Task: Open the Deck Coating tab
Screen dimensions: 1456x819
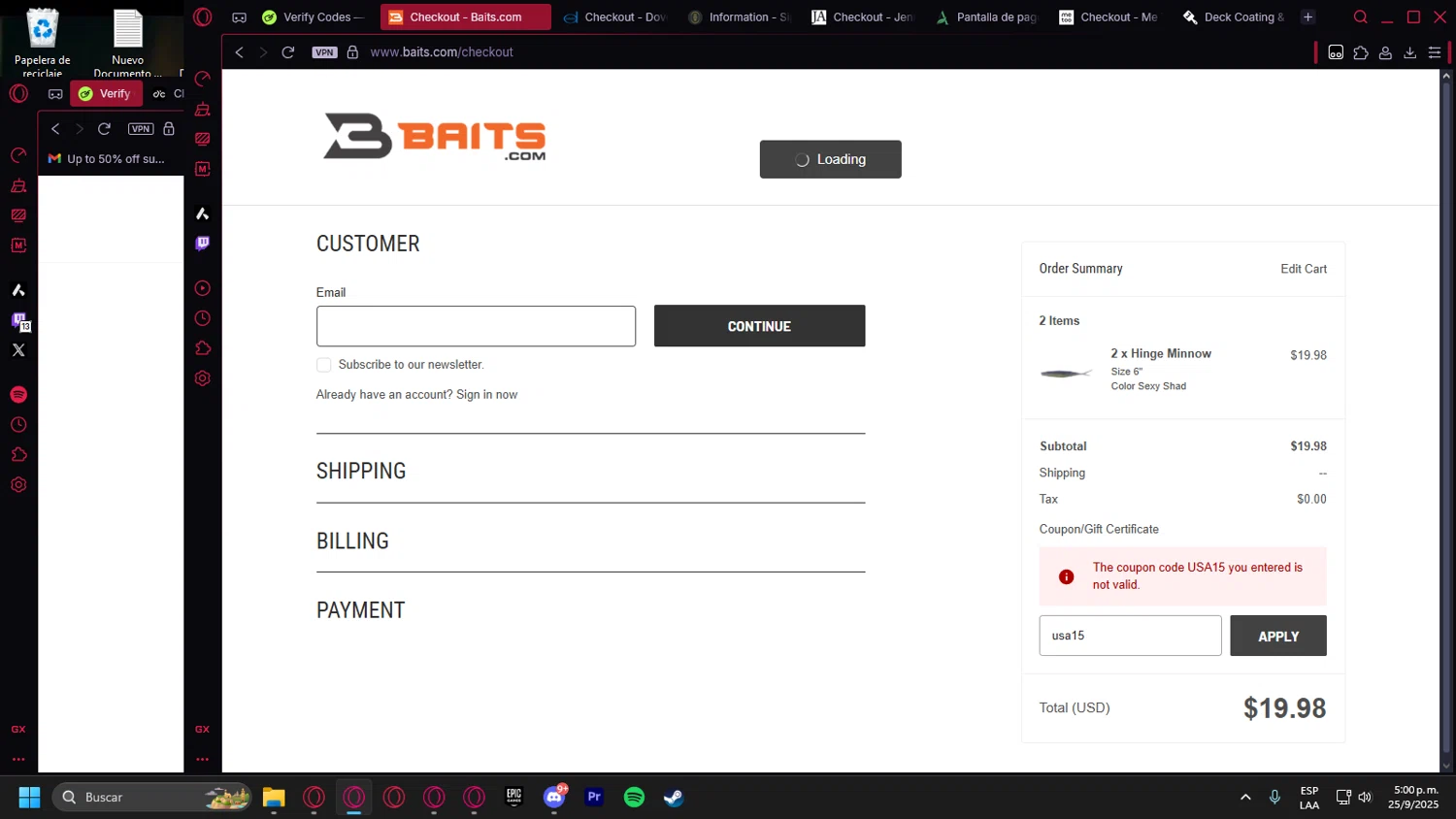Action: point(1234,16)
